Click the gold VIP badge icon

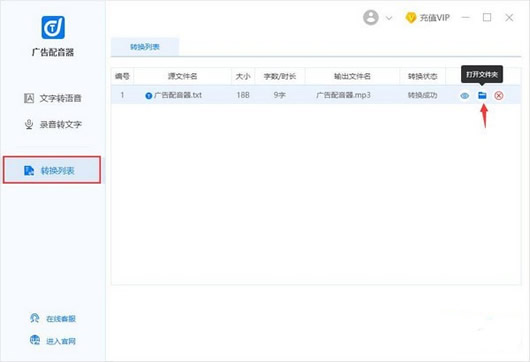[411, 18]
